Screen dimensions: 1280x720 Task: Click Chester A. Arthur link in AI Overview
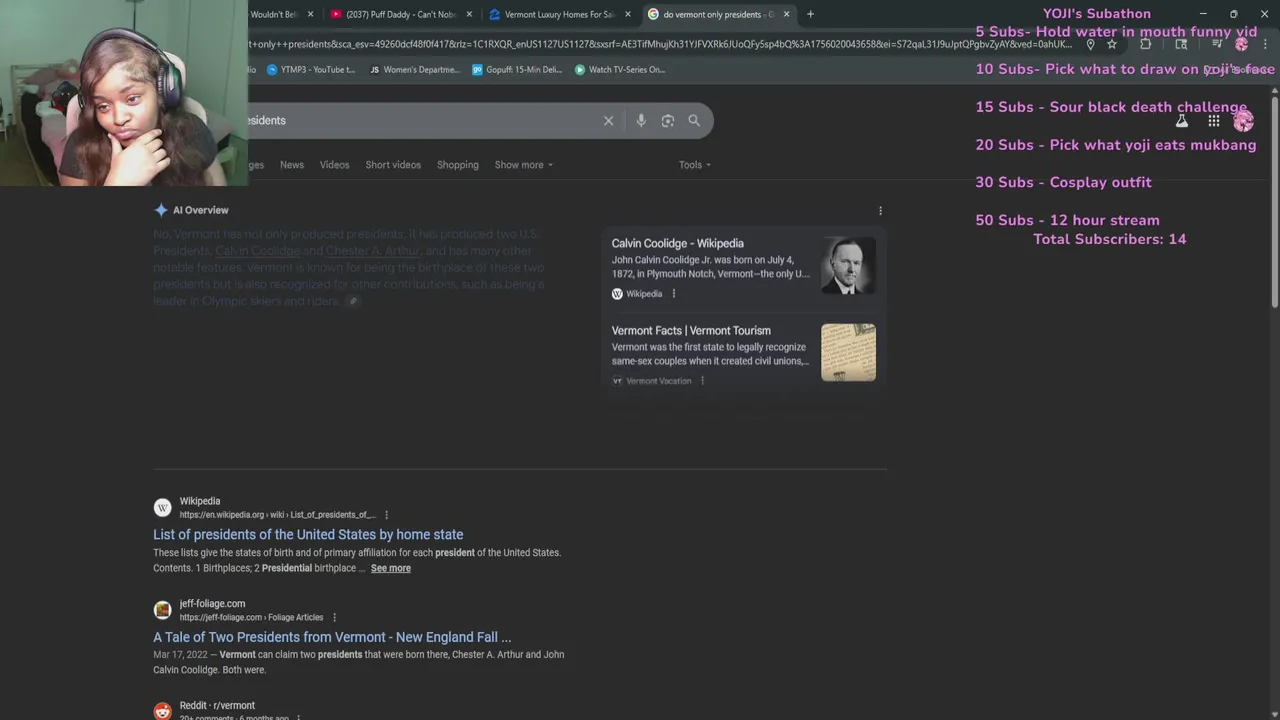(x=373, y=251)
